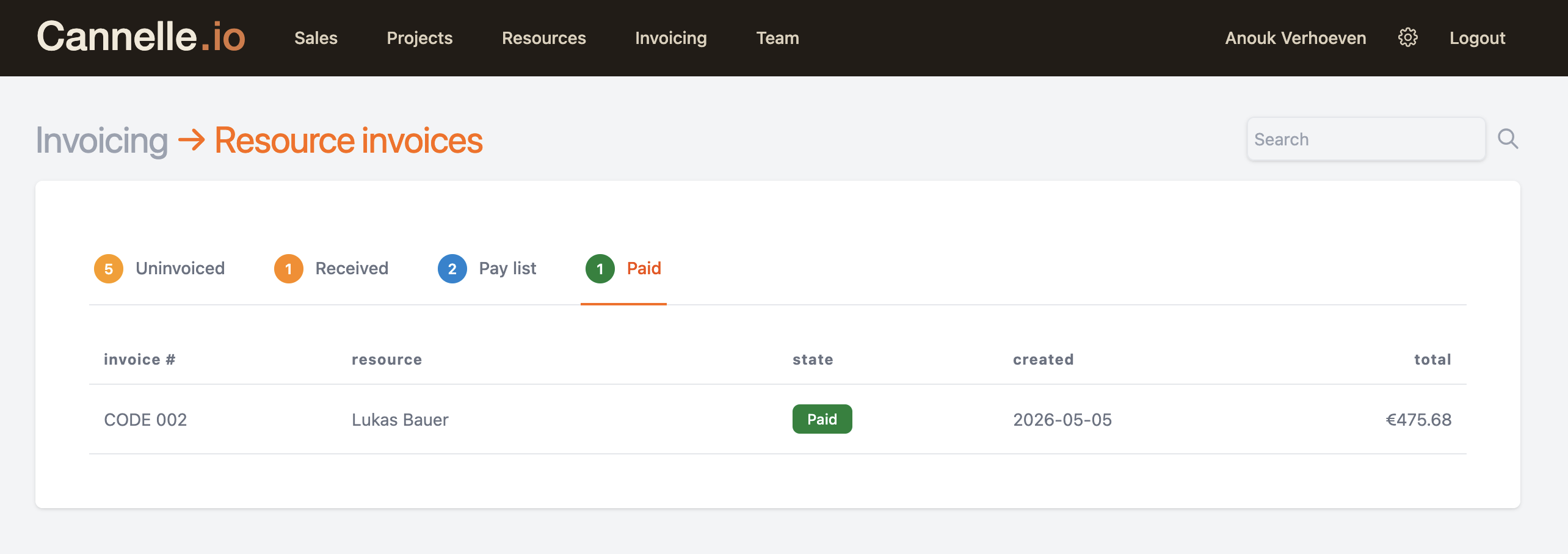The height and width of the screenshot is (554, 1568).
Task: Go to the Invoicing menu
Action: pyautogui.click(x=670, y=38)
